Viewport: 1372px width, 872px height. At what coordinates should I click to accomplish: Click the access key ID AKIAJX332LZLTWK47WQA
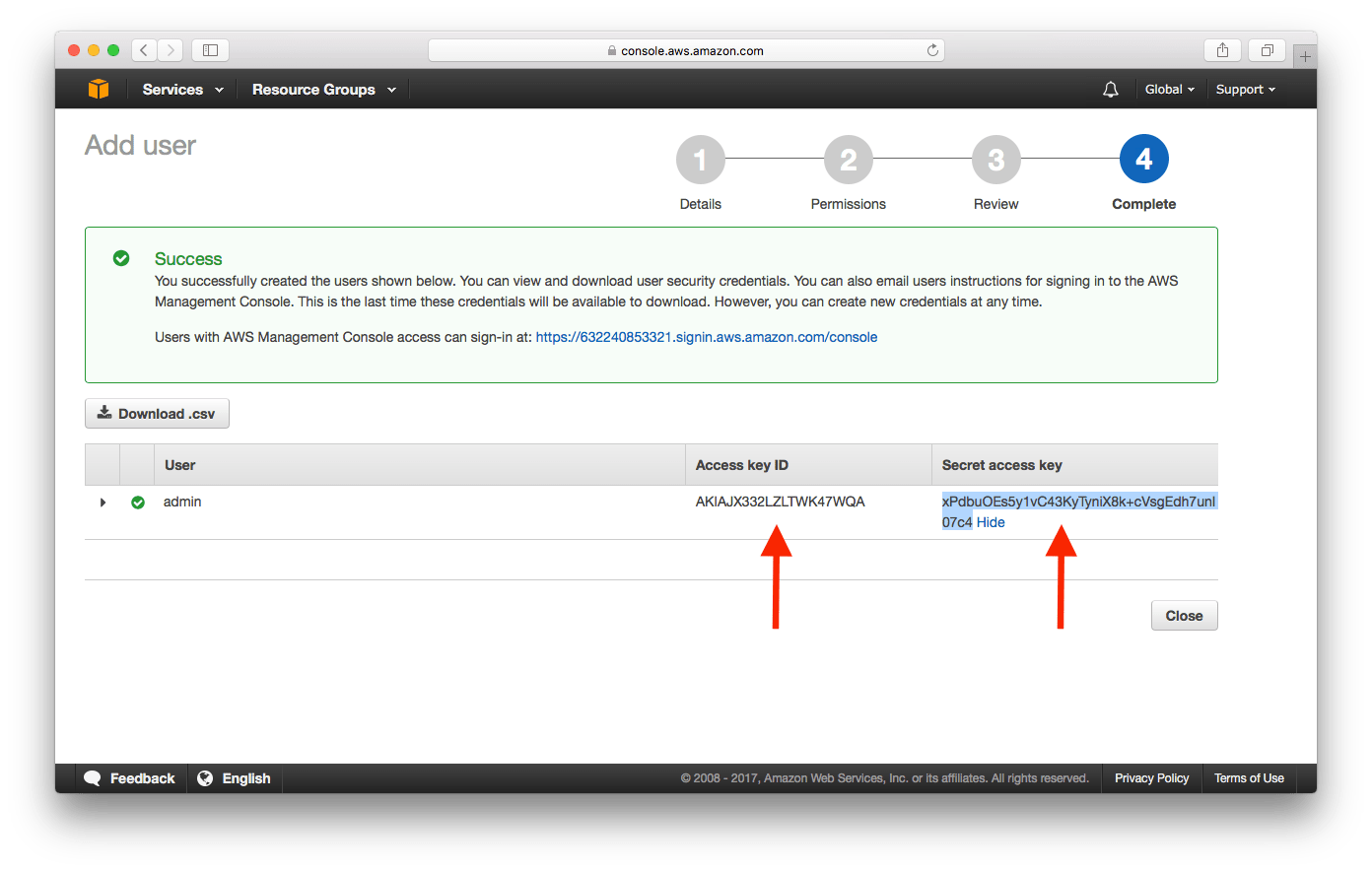coord(781,502)
